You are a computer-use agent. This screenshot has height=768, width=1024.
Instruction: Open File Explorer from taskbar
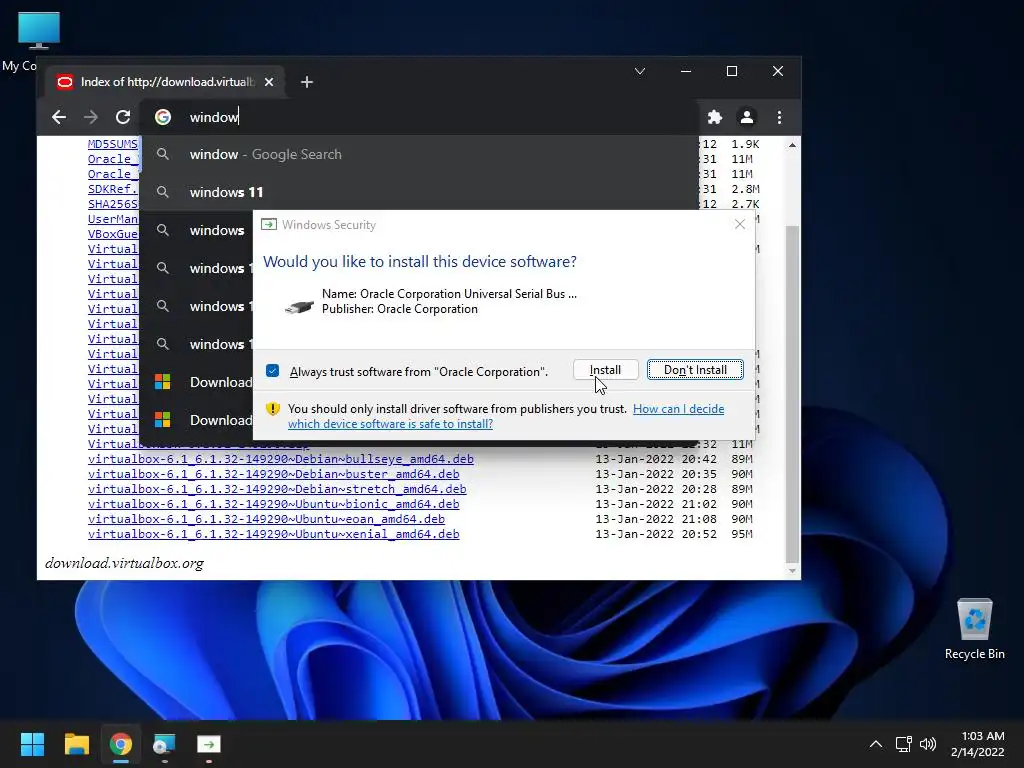[x=76, y=744]
